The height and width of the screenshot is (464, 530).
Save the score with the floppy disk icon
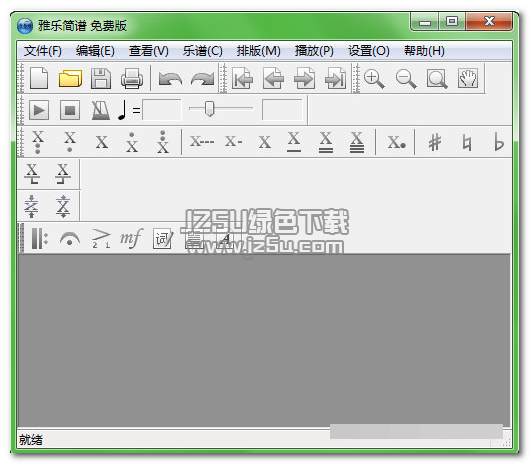[x=101, y=78]
